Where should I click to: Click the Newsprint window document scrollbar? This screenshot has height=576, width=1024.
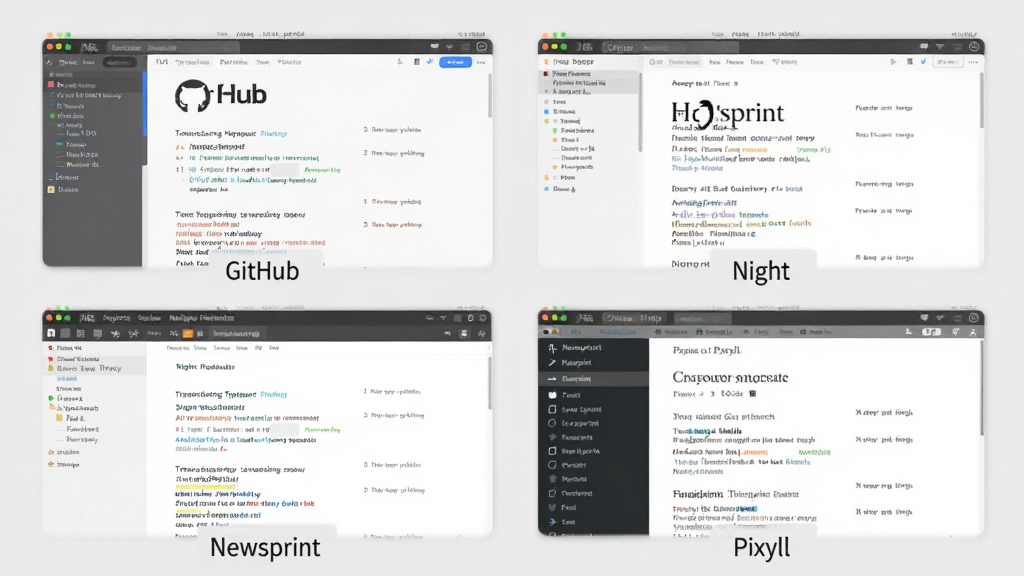tap(490, 383)
